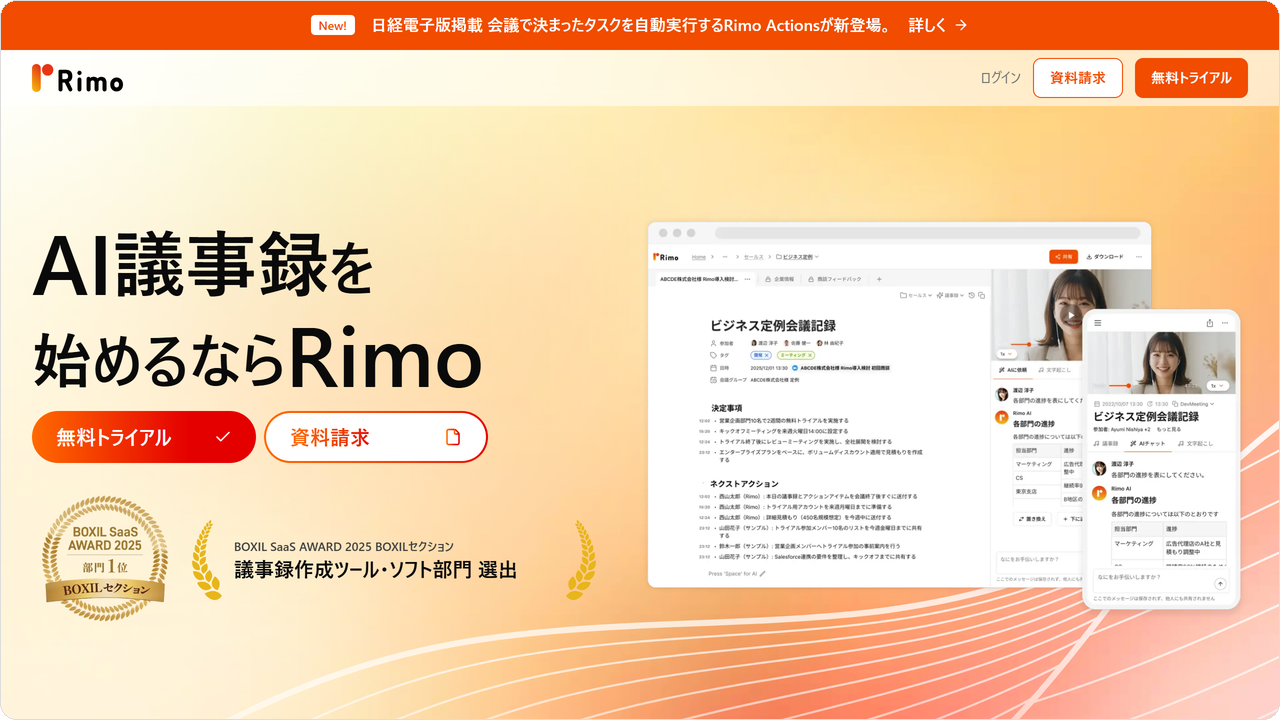Click the New! badge in the banner
This screenshot has width=1280, height=720.
[333, 26]
